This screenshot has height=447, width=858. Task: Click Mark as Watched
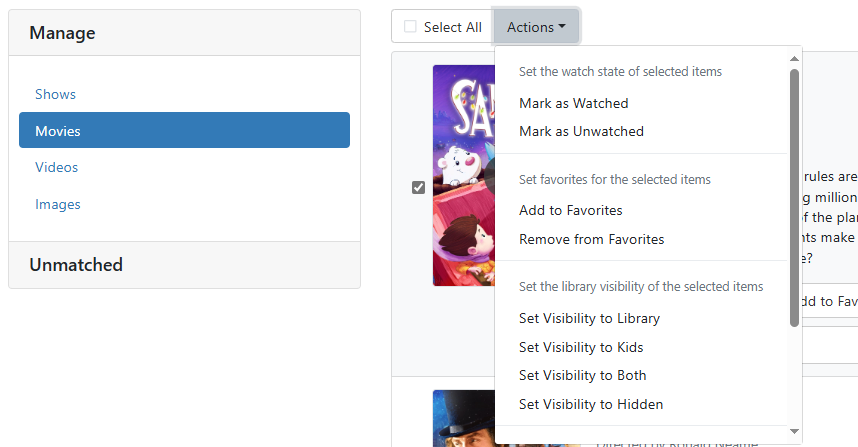tap(573, 103)
